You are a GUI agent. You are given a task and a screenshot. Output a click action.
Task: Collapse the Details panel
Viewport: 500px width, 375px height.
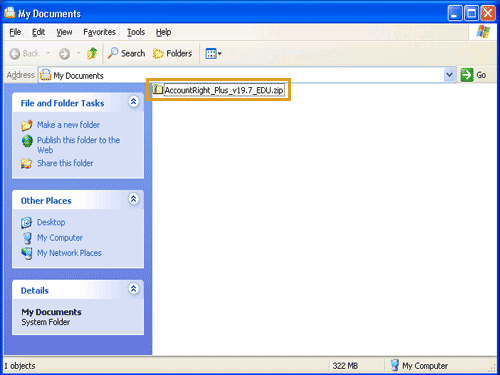(x=134, y=289)
